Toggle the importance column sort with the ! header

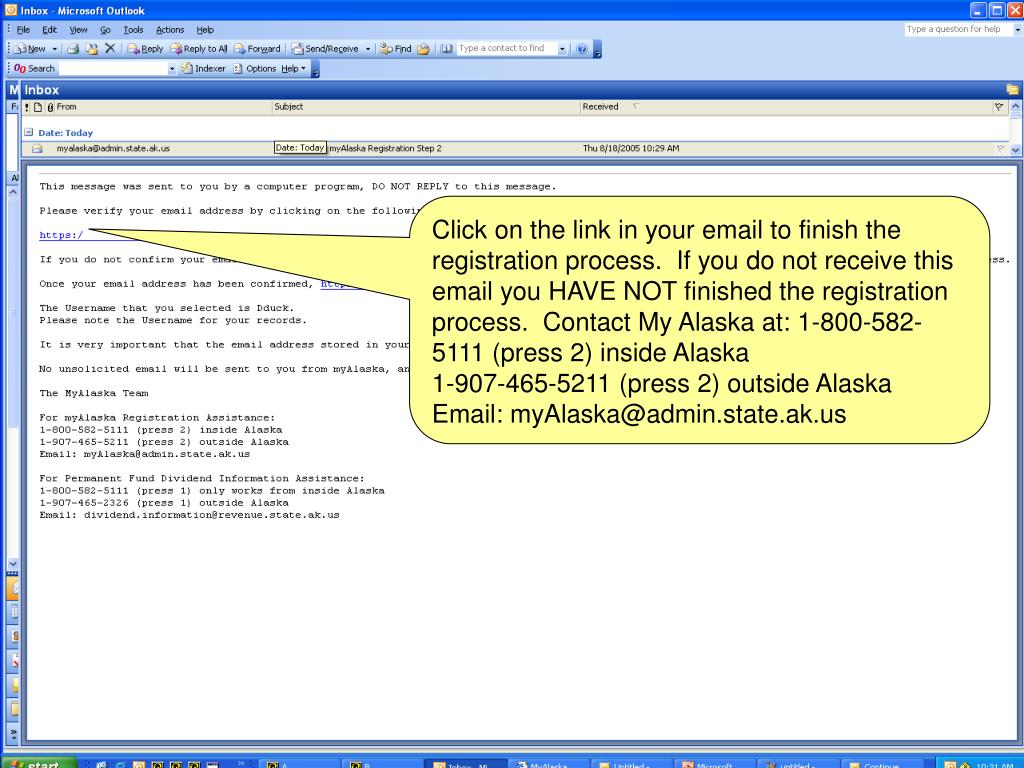tap(25, 107)
